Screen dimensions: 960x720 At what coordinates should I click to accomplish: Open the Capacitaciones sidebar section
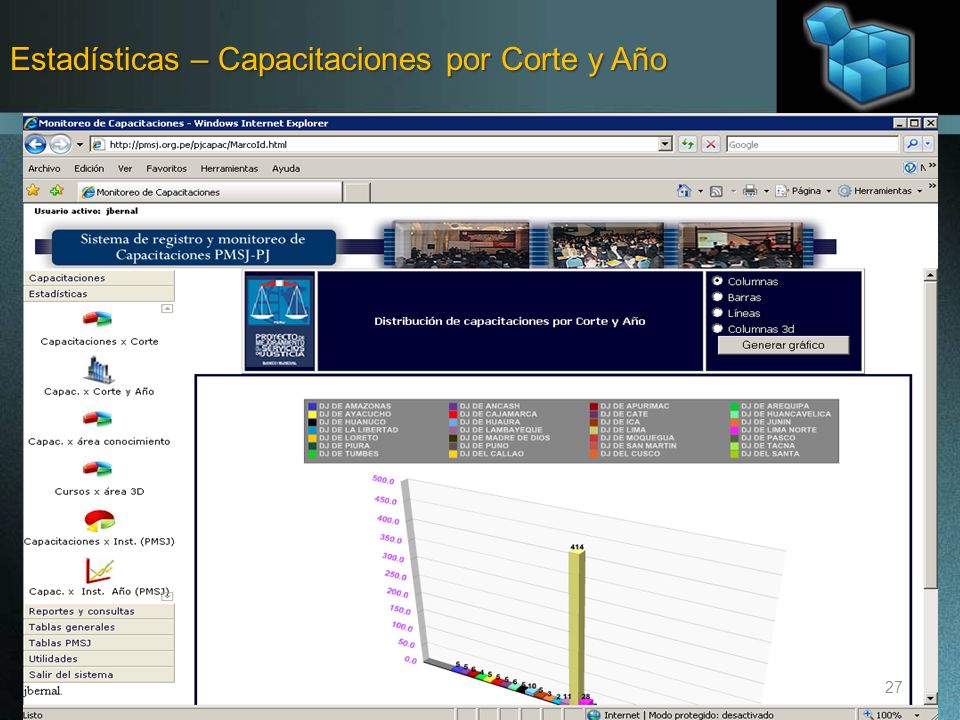[99, 278]
